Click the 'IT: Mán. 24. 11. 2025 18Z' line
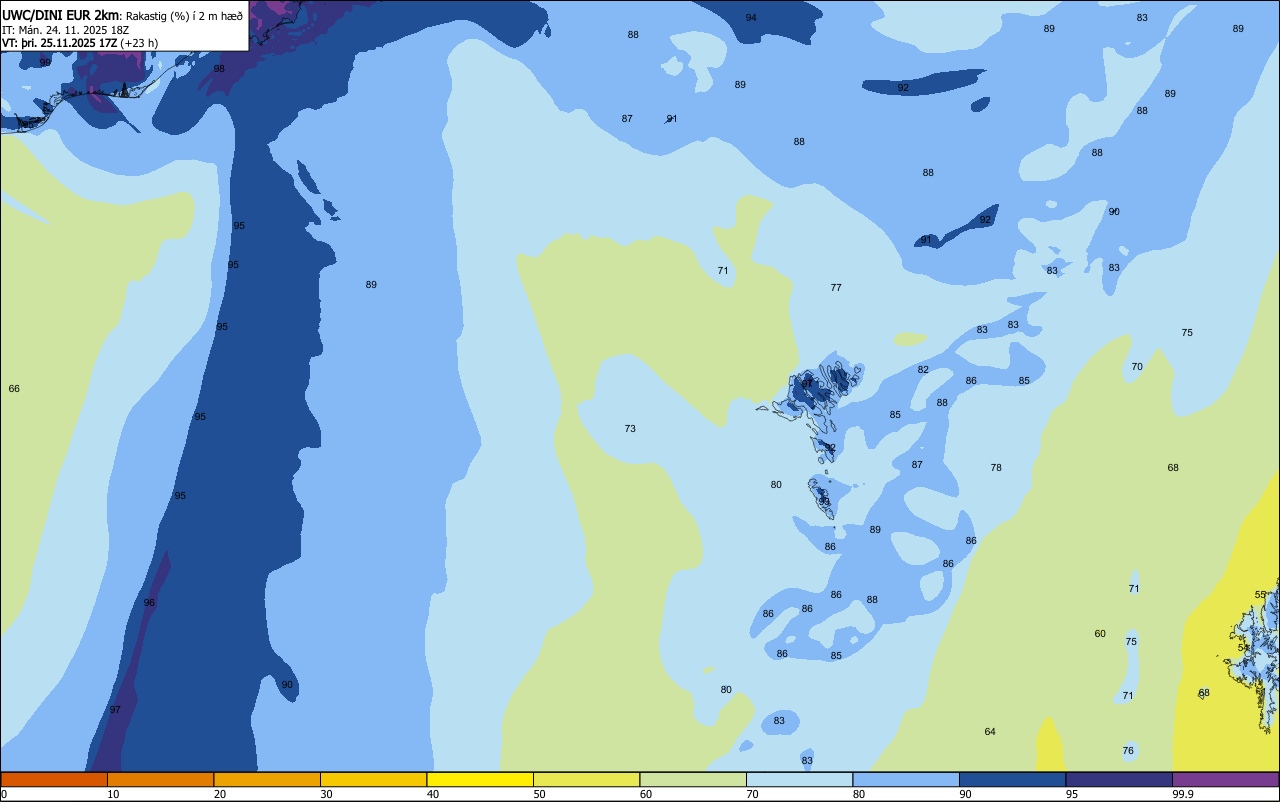Image resolution: width=1280 pixels, height=802 pixels. click(x=65, y=29)
